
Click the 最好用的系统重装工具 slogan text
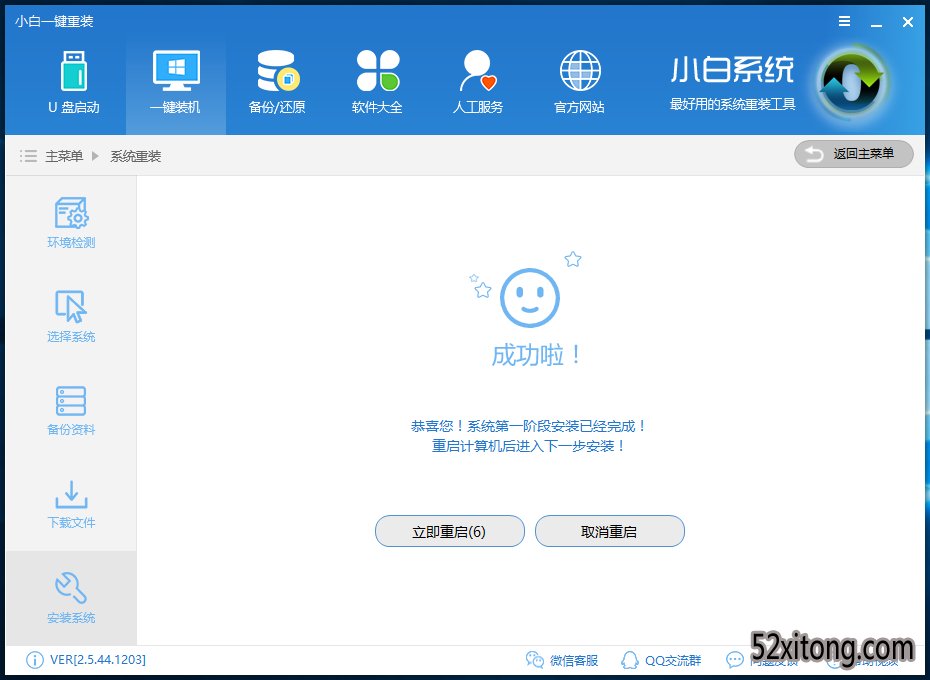pos(732,104)
